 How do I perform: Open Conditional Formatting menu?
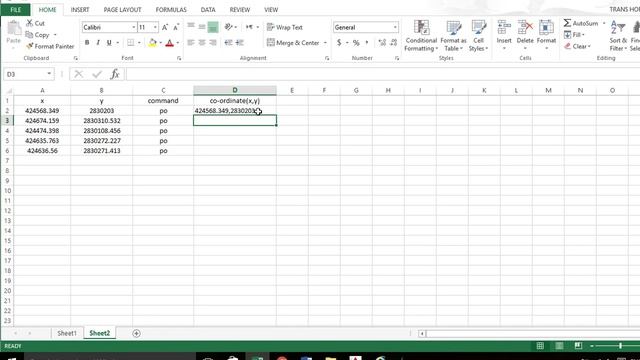pyautogui.click(x=421, y=36)
